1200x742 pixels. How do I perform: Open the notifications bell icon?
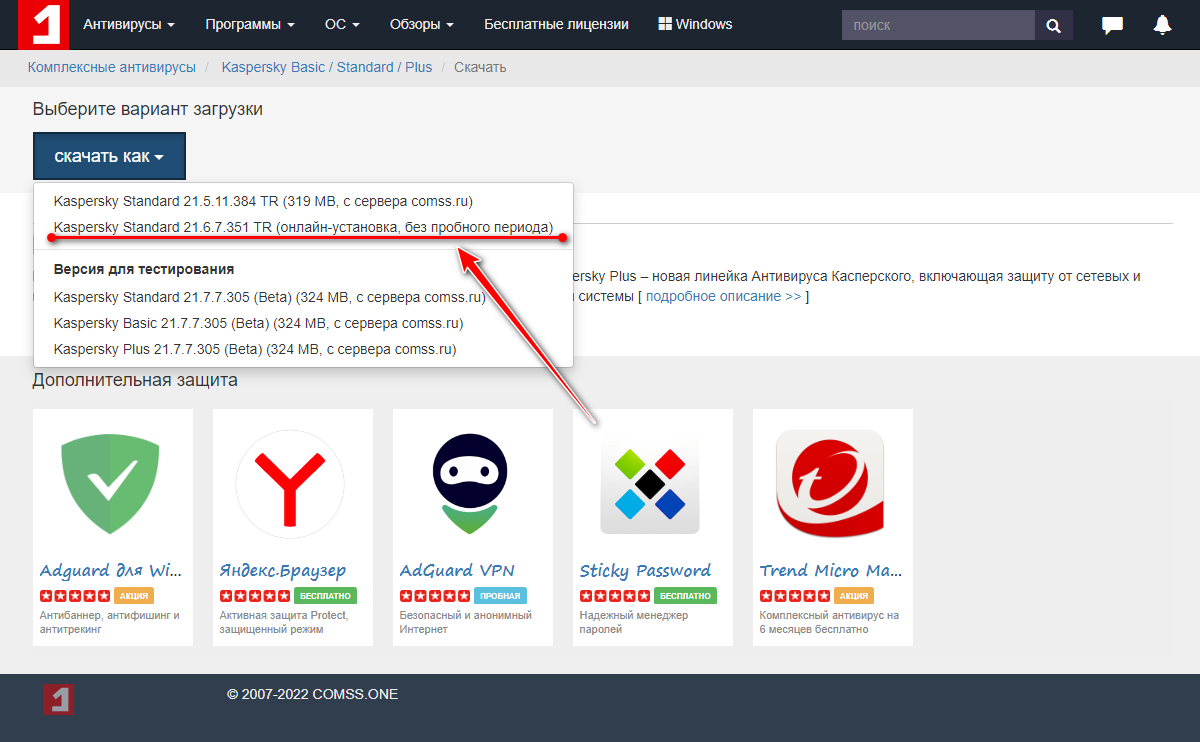(1162, 25)
